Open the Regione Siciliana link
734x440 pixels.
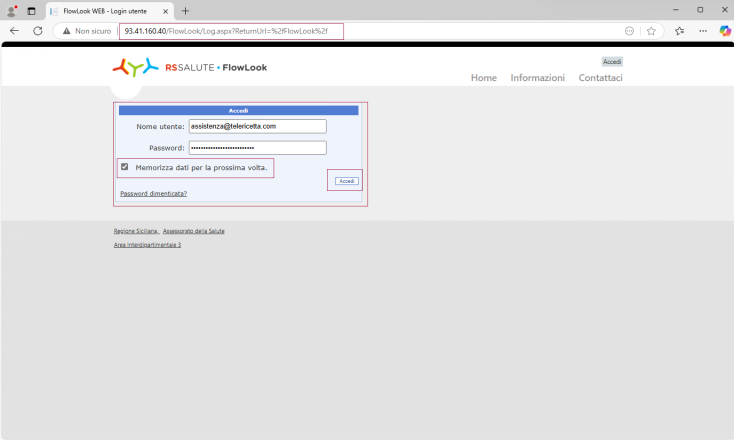coord(135,231)
